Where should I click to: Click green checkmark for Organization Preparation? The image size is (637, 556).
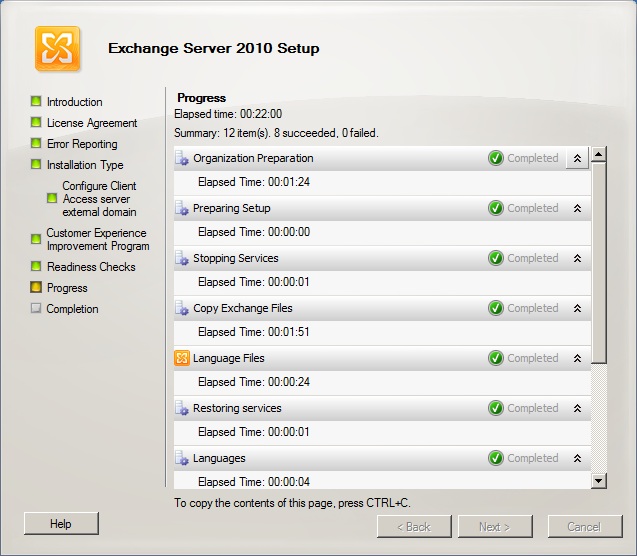tap(496, 158)
